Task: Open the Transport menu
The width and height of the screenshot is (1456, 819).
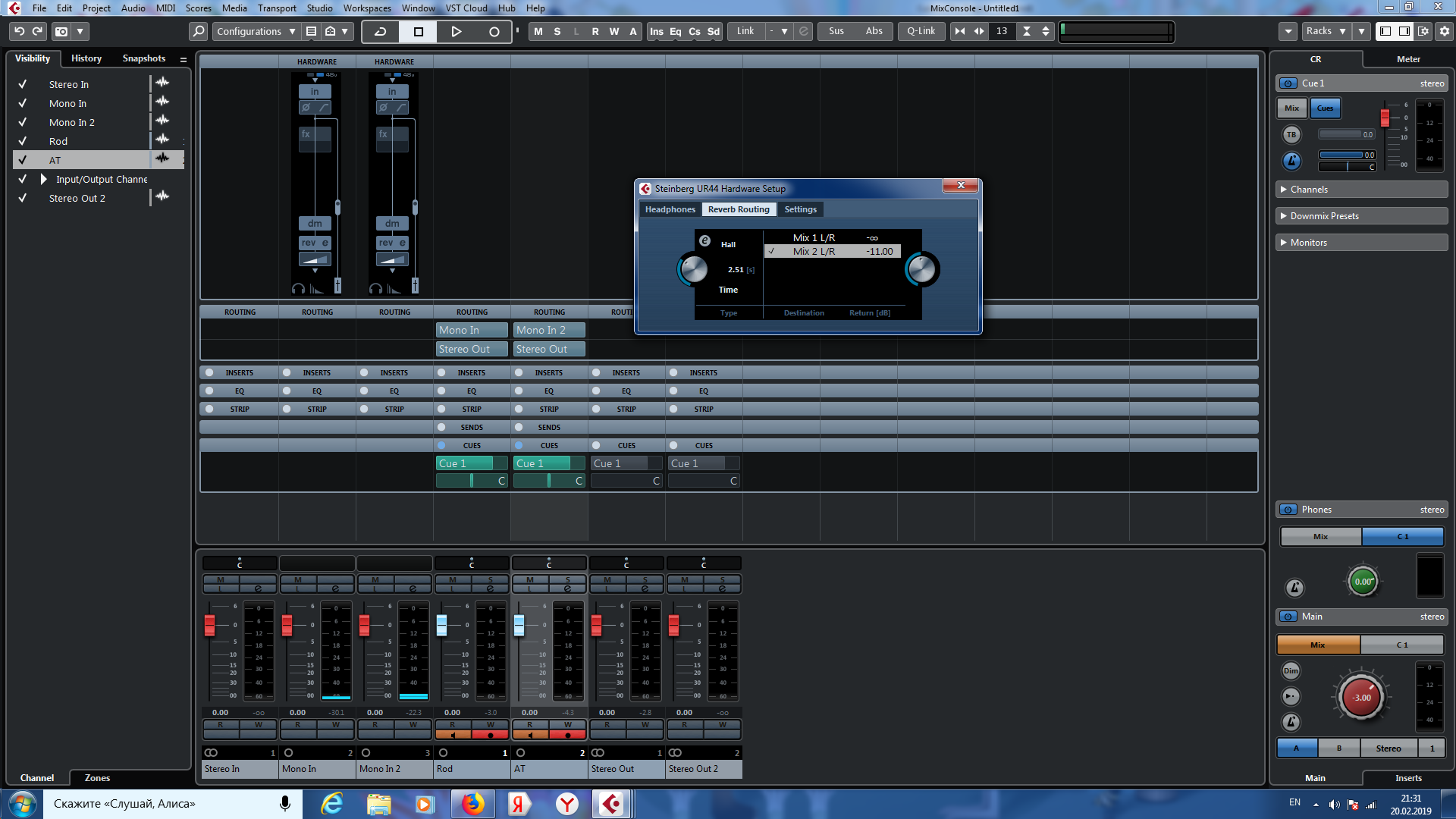Action: click(277, 8)
